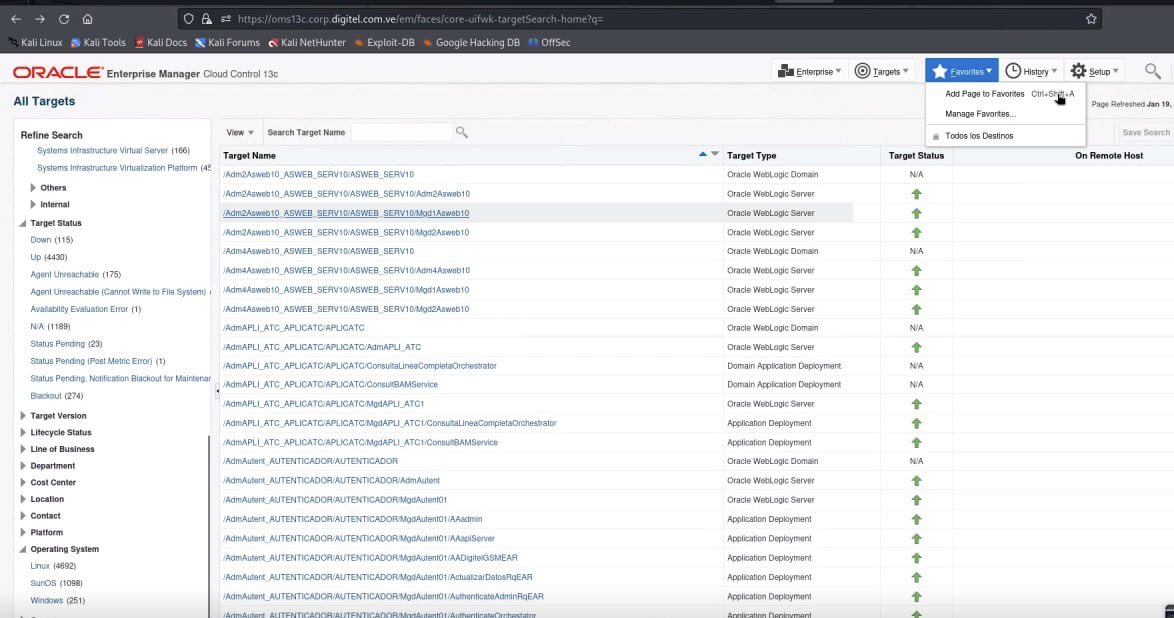Open the Setup gear menu
Image resolution: width=1174 pixels, height=618 pixels.
coord(1095,71)
